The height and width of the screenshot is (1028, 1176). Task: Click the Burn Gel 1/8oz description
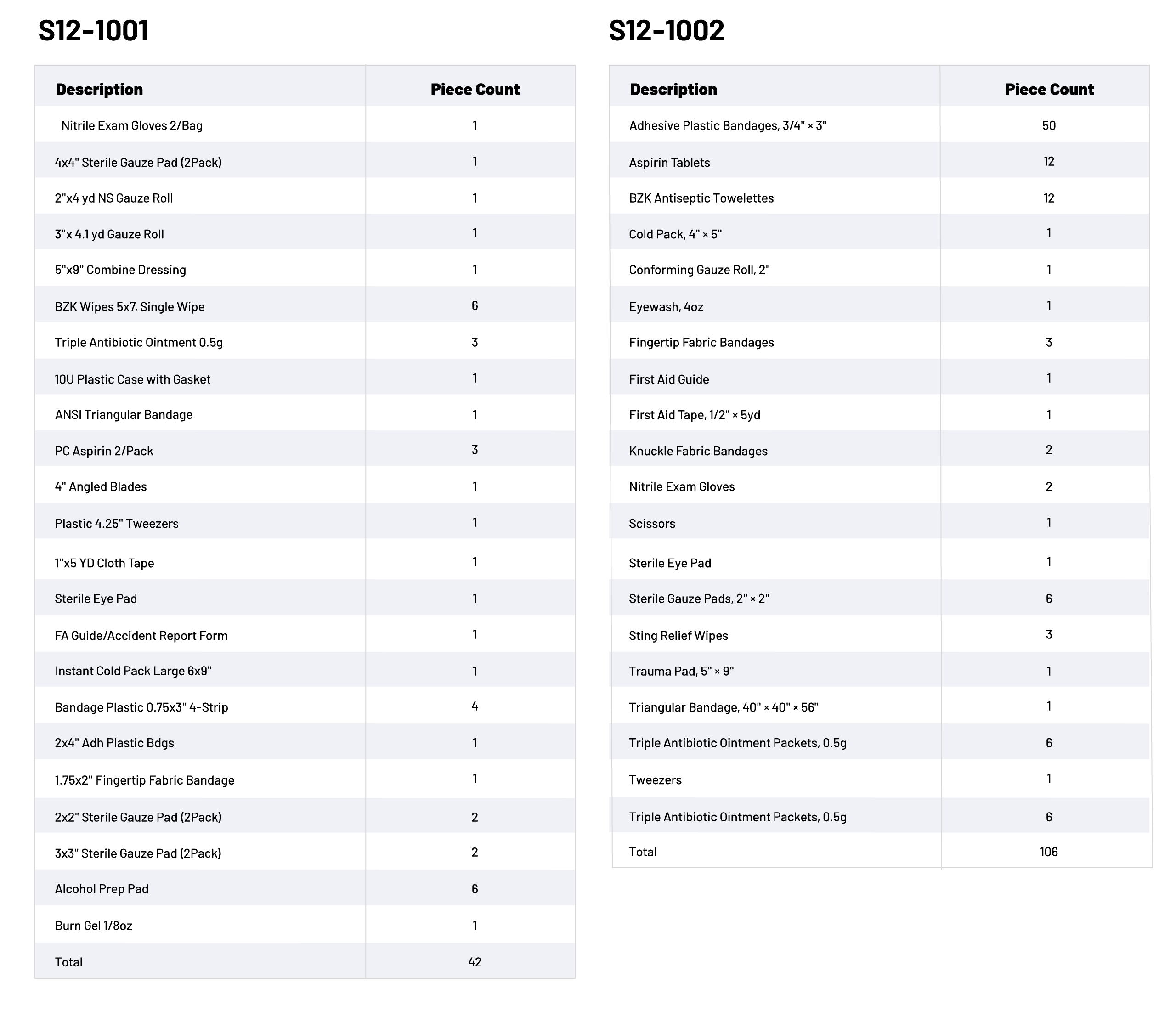click(x=94, y=926)
